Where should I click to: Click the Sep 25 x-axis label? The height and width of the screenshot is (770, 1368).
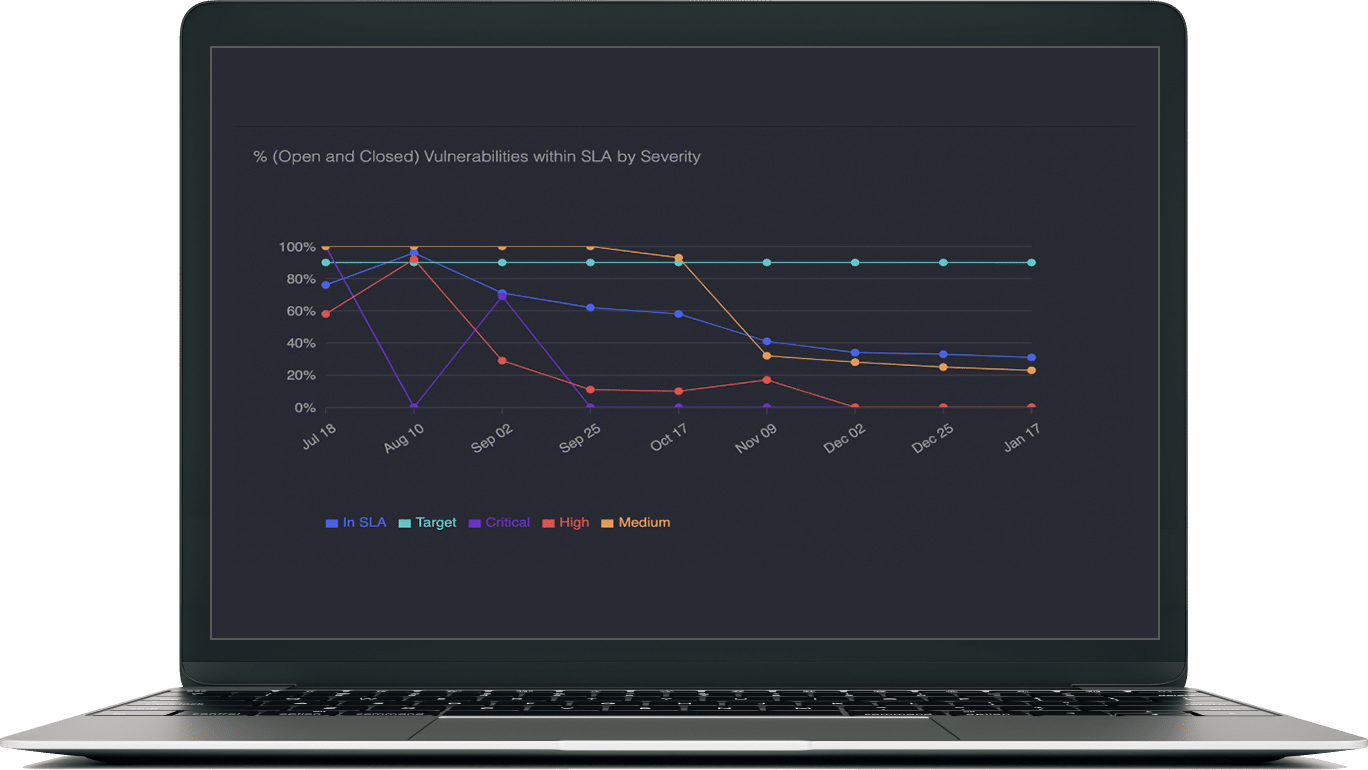[580, 437]
